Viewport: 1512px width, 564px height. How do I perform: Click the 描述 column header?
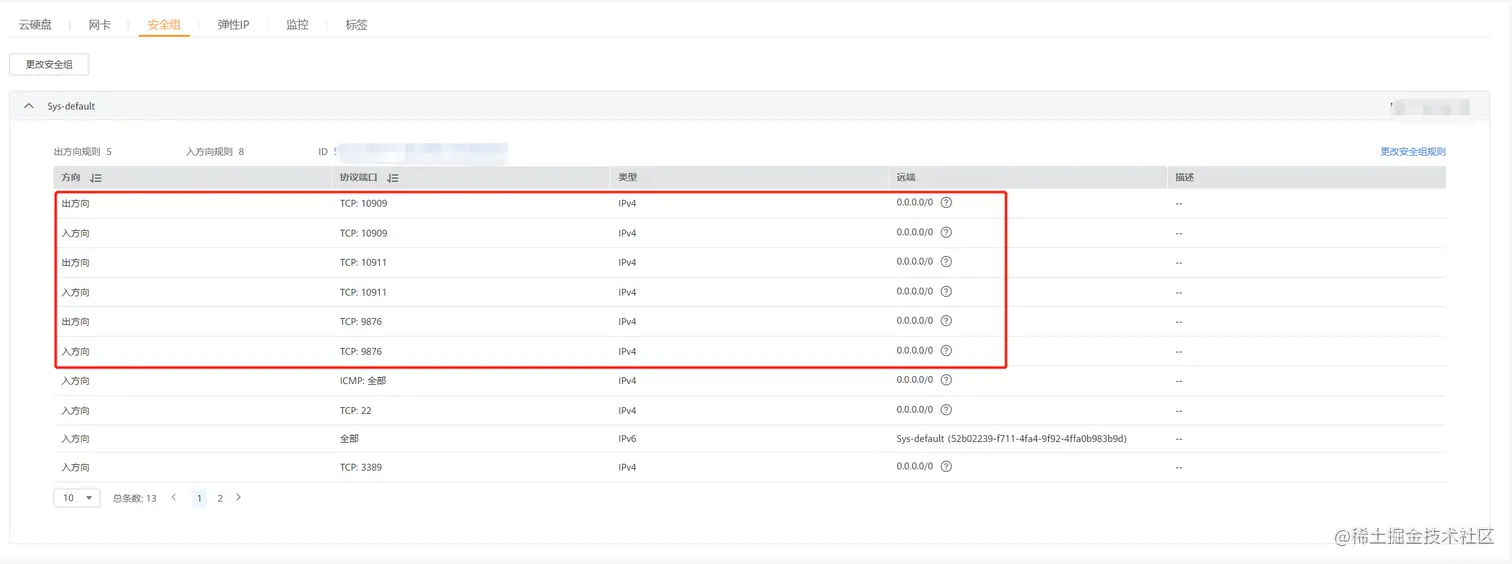tap(1185, 177)
